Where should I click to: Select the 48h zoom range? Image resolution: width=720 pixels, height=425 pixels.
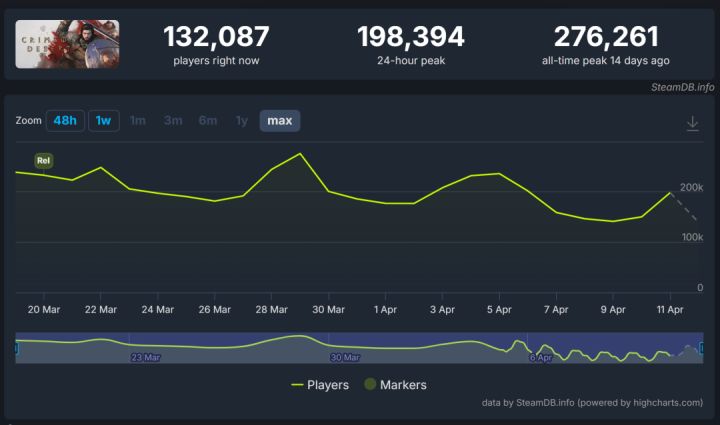tap(65, 121)
